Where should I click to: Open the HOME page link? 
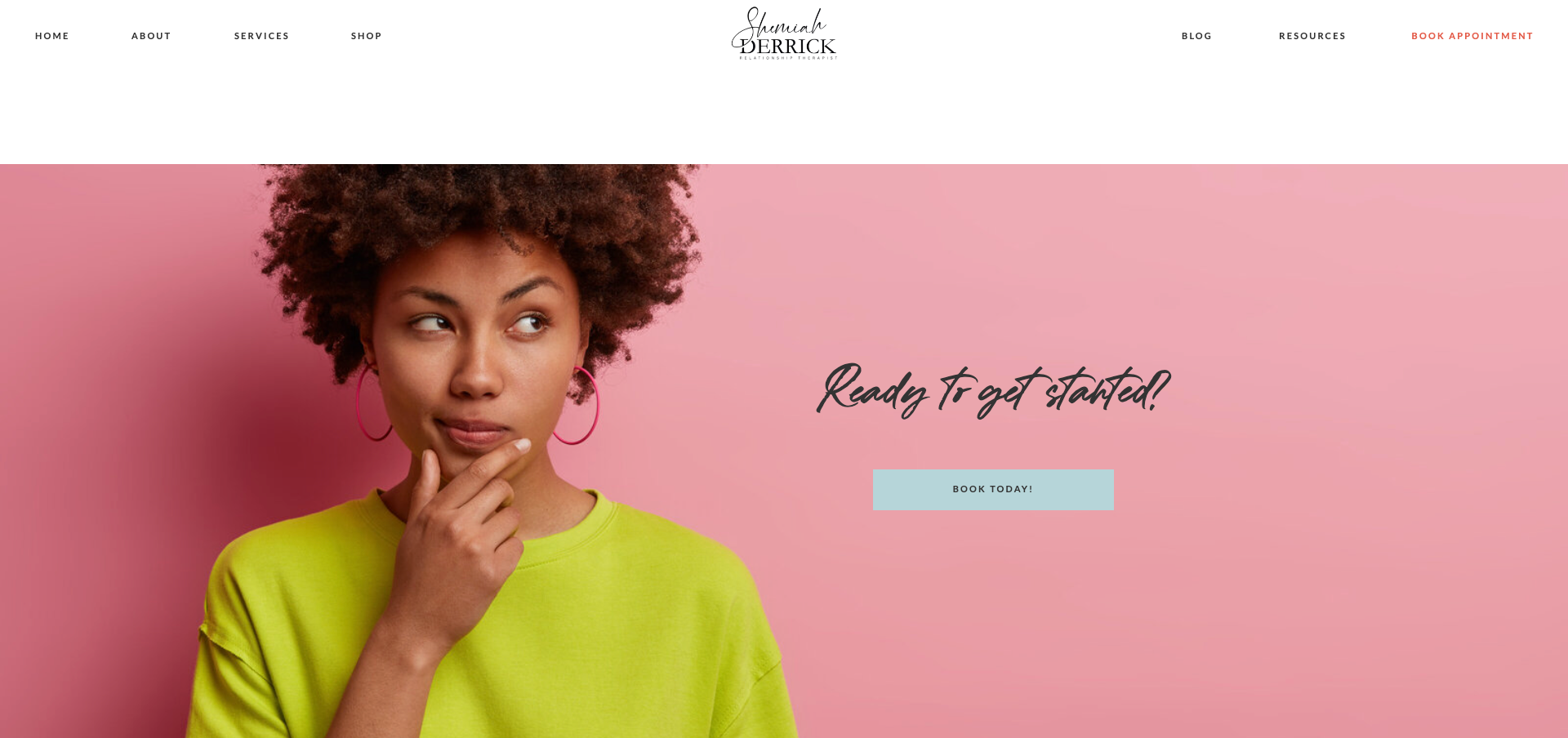coord(52,36)
